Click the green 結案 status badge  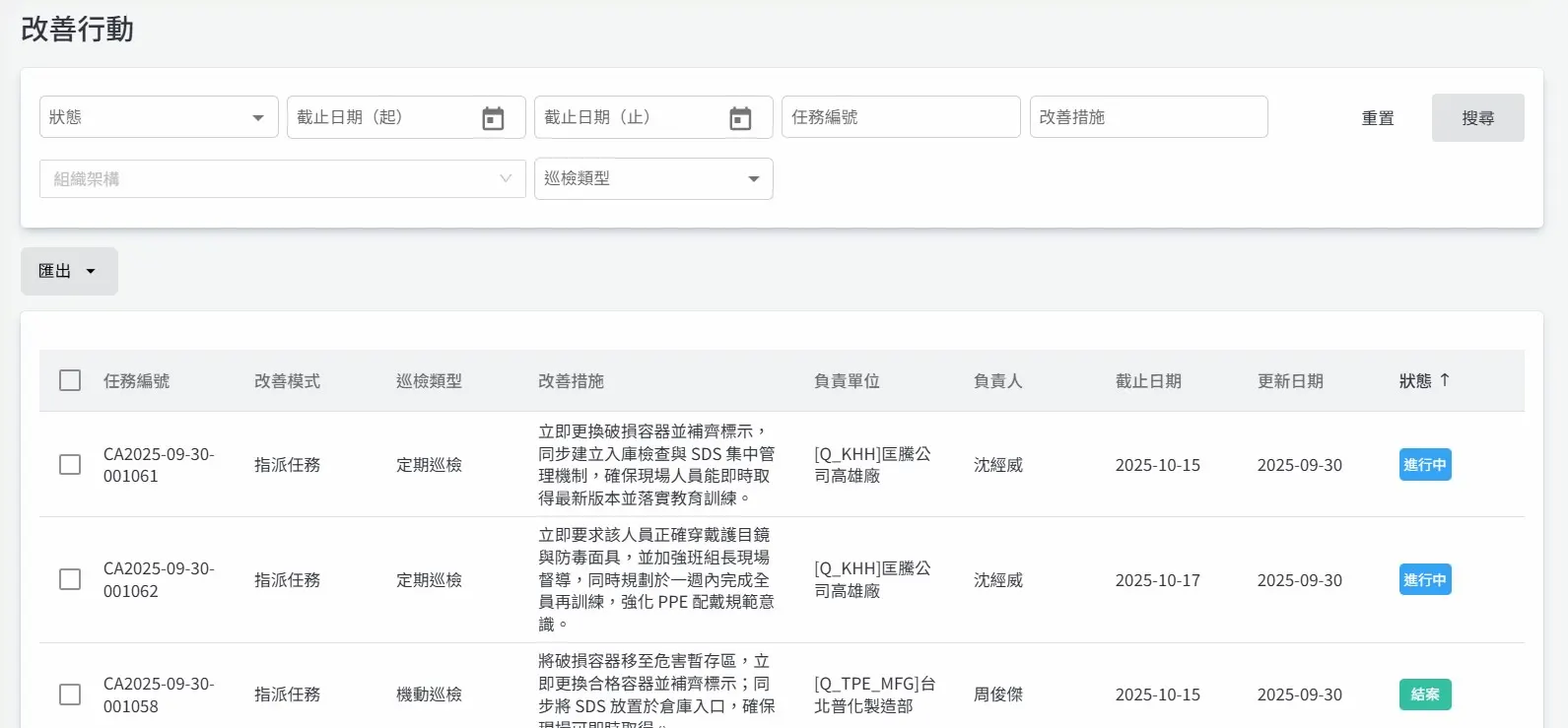click(x=1424, y=695)
